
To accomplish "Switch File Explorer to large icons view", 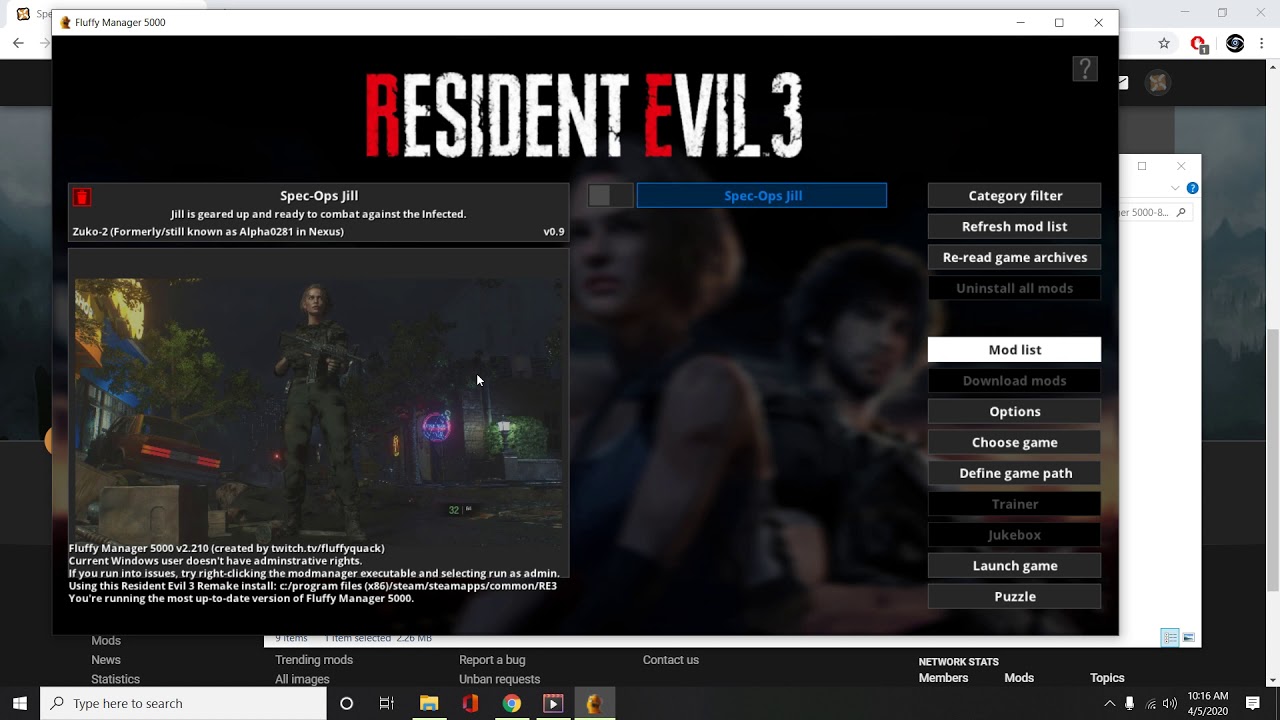I will pos(1189,638).
